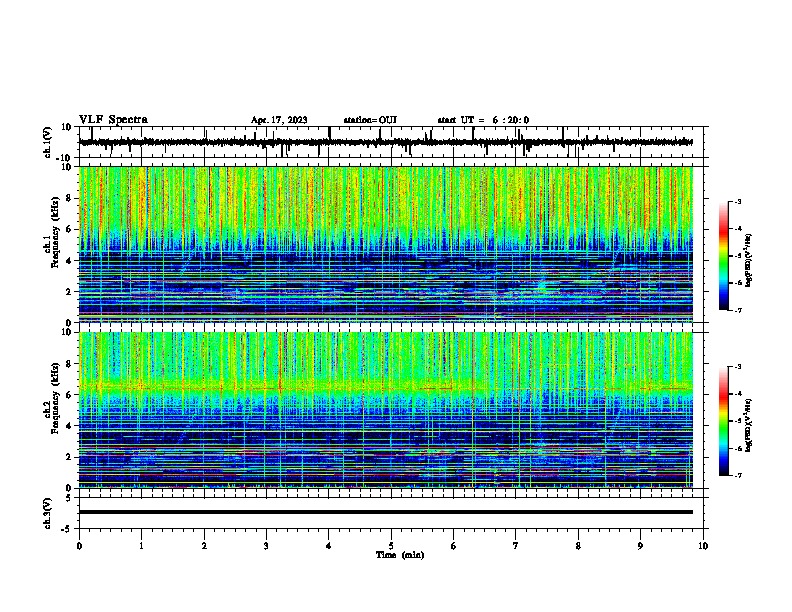Click the "8" kHz tick on ch.2 frequency axis
792x612 pixels.
tap(69, 364)
